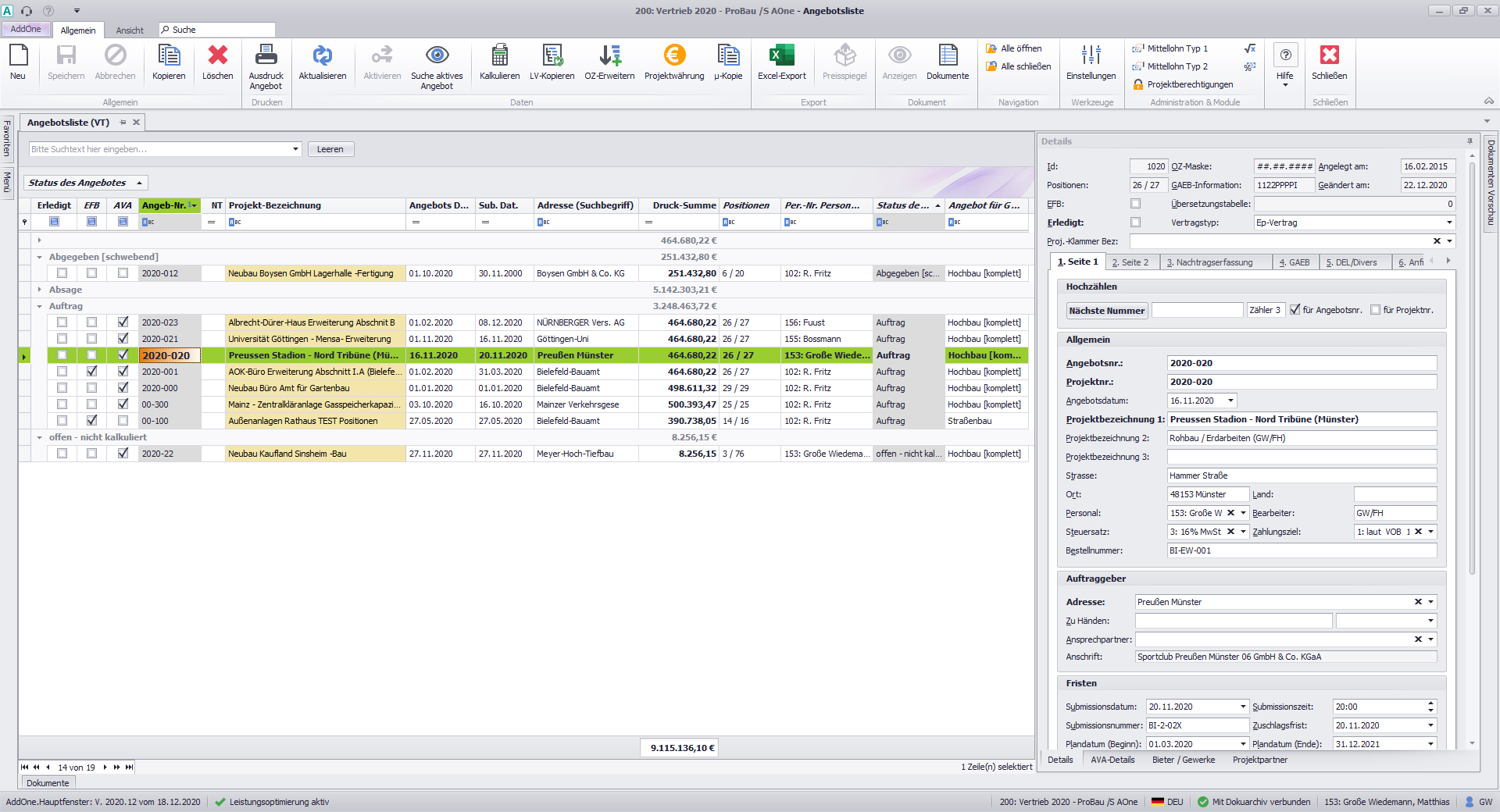
Task: Open the Einstellungen settings tool
Action: click(1091, 55)
